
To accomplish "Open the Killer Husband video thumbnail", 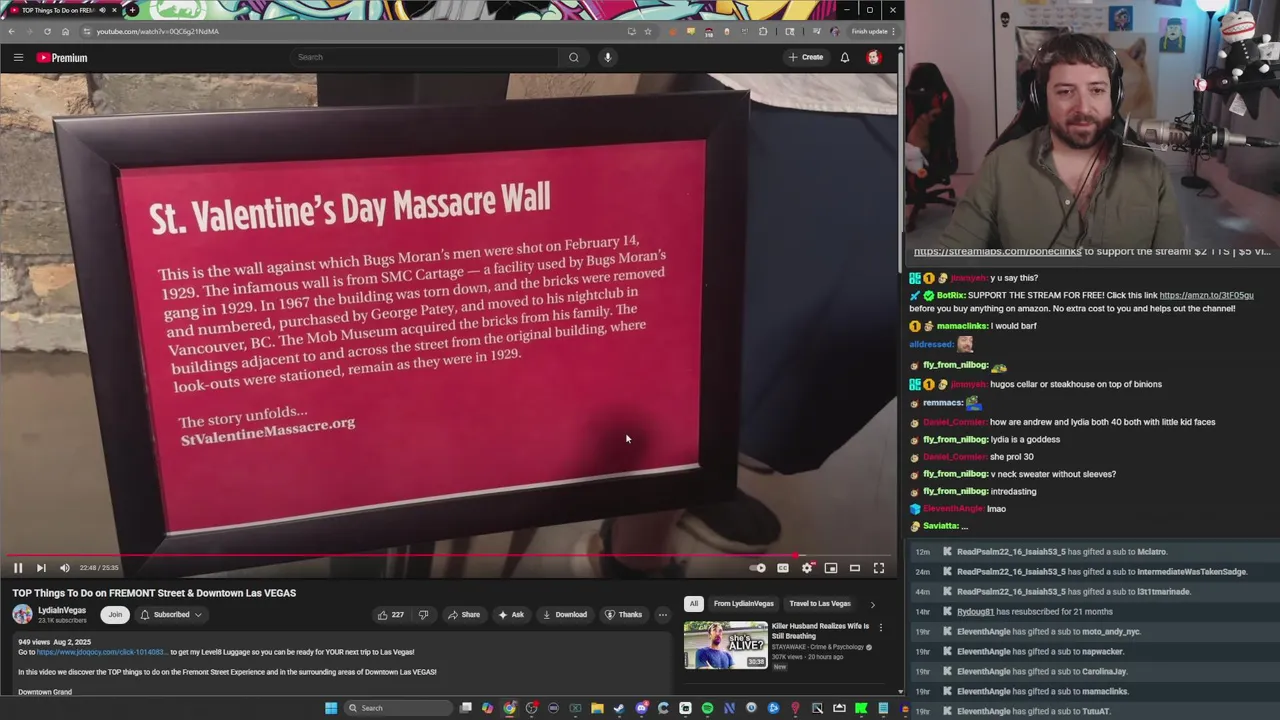I will pyautogui.click(x=726, y=645).
